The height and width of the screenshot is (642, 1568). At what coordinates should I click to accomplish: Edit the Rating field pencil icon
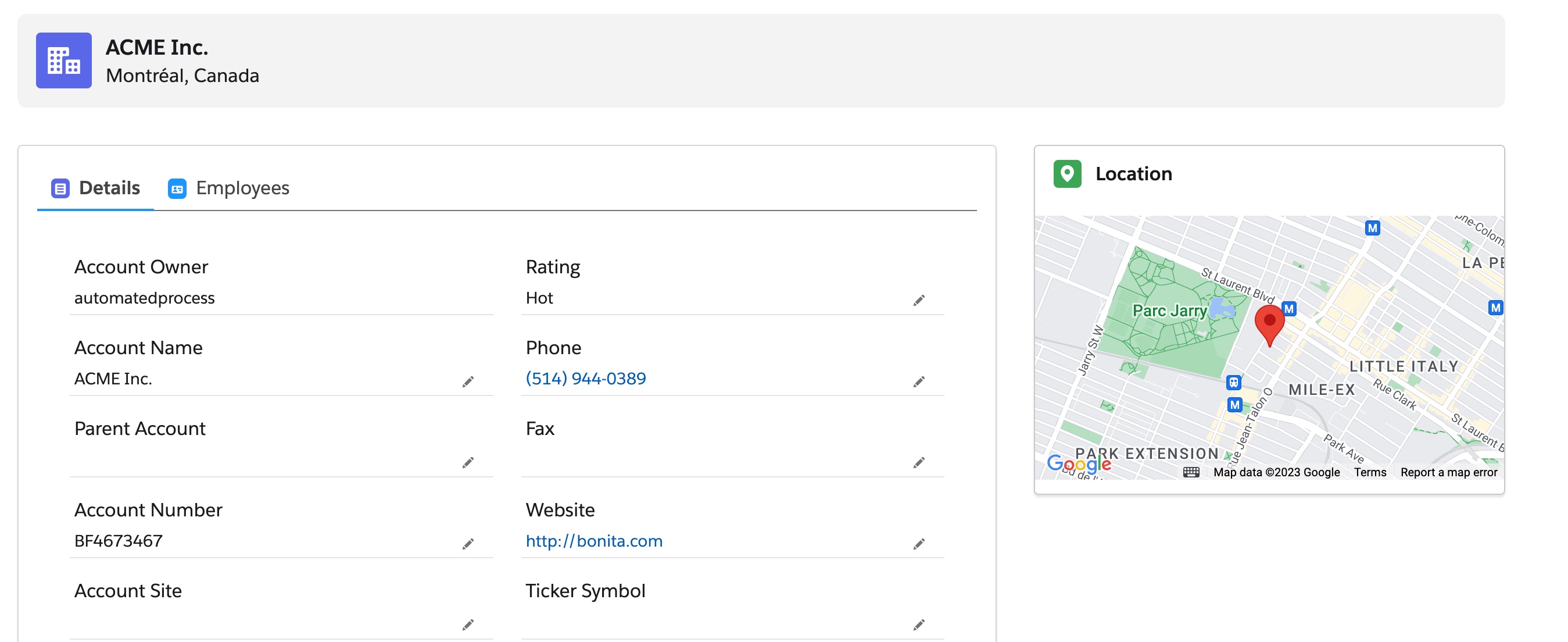(918, 300)
